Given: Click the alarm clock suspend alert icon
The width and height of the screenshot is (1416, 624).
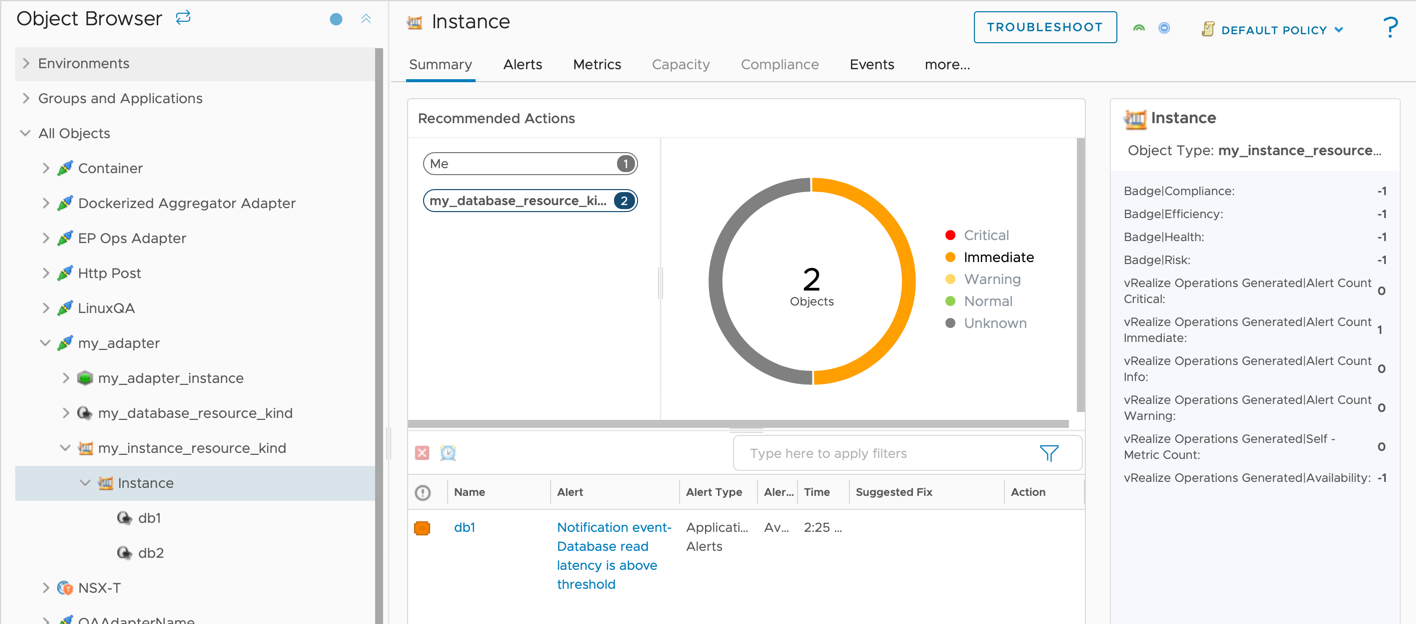Looking at the screenshot, I should pos(448,453).
